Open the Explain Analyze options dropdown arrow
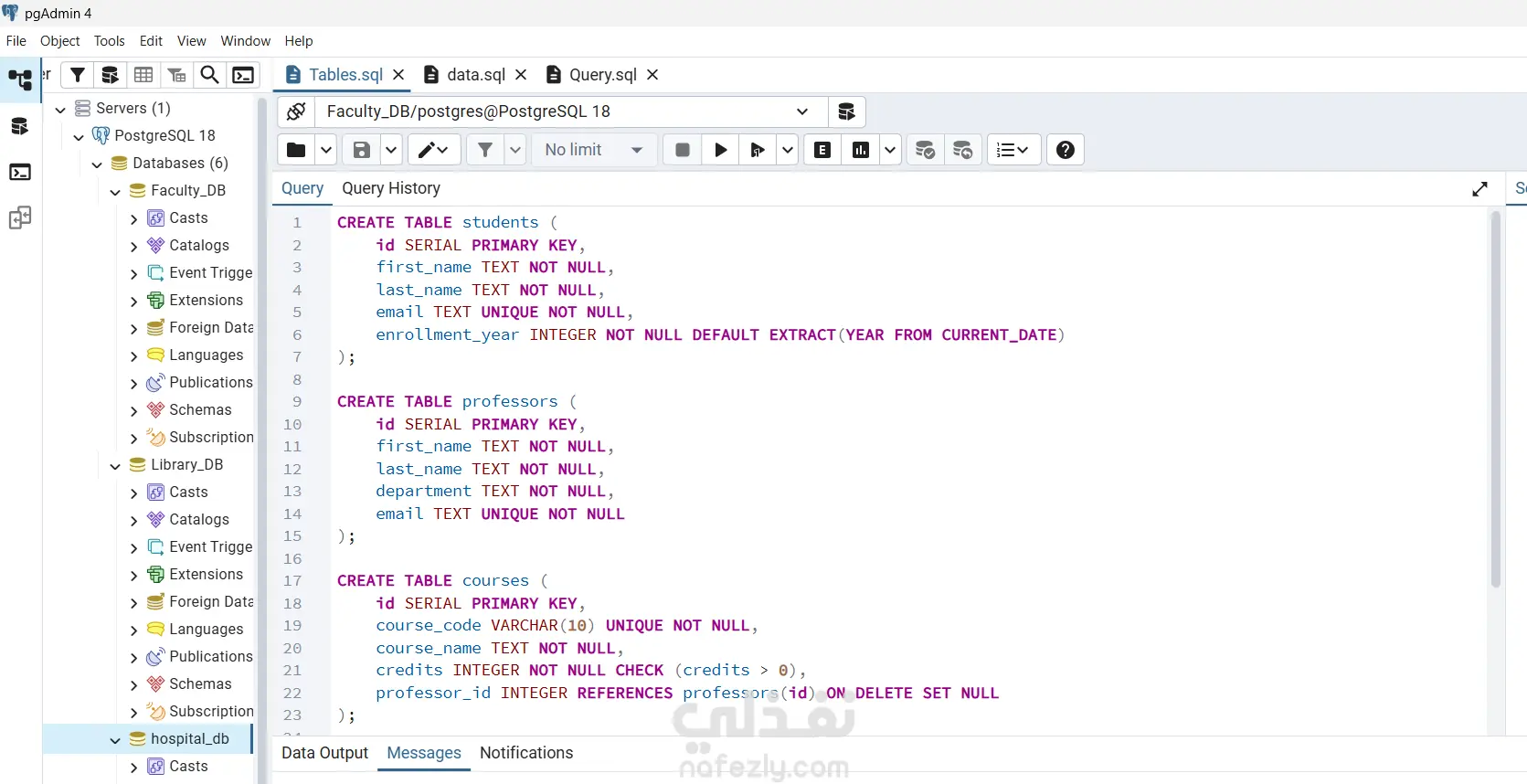Viewport: 1527px width, 784px height. (890, 150)
